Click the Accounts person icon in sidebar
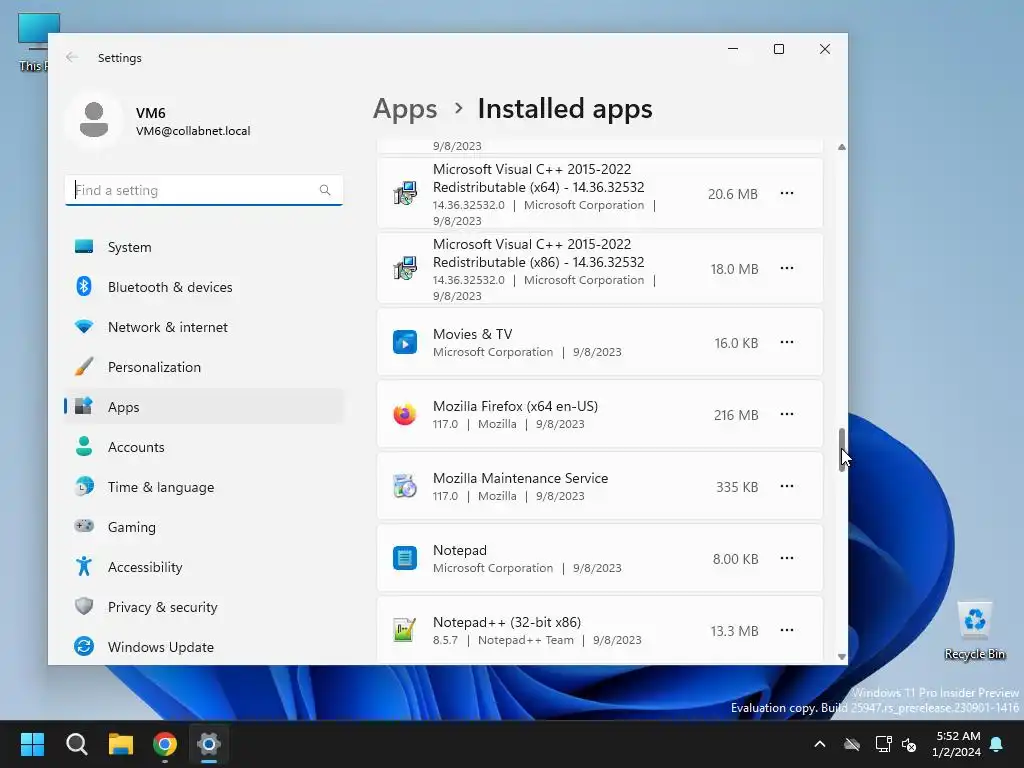Image resolution: width=1024 pixels, height=768 pixels. click(84, 447)
